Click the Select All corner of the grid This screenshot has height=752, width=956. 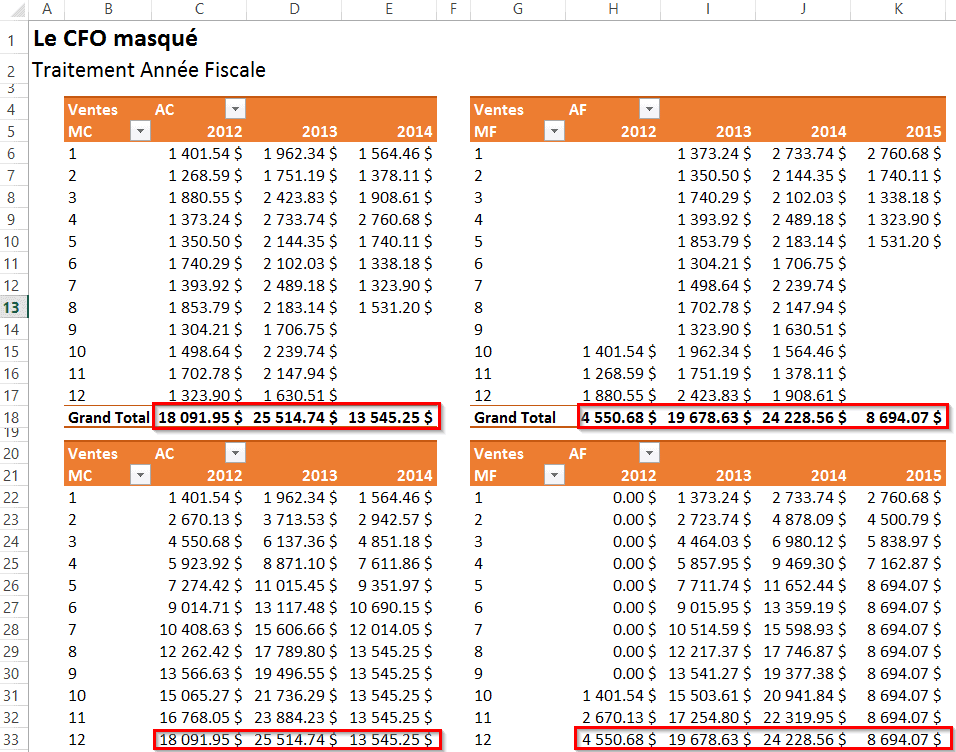click(x=15, y=9)
